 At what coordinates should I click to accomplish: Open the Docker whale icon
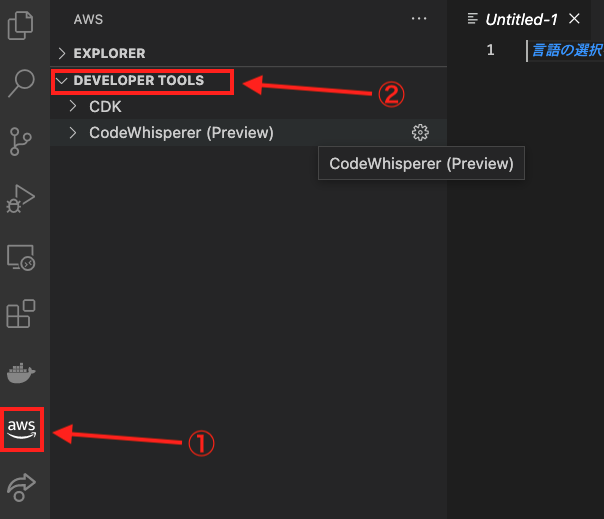[x=21, y=373]
